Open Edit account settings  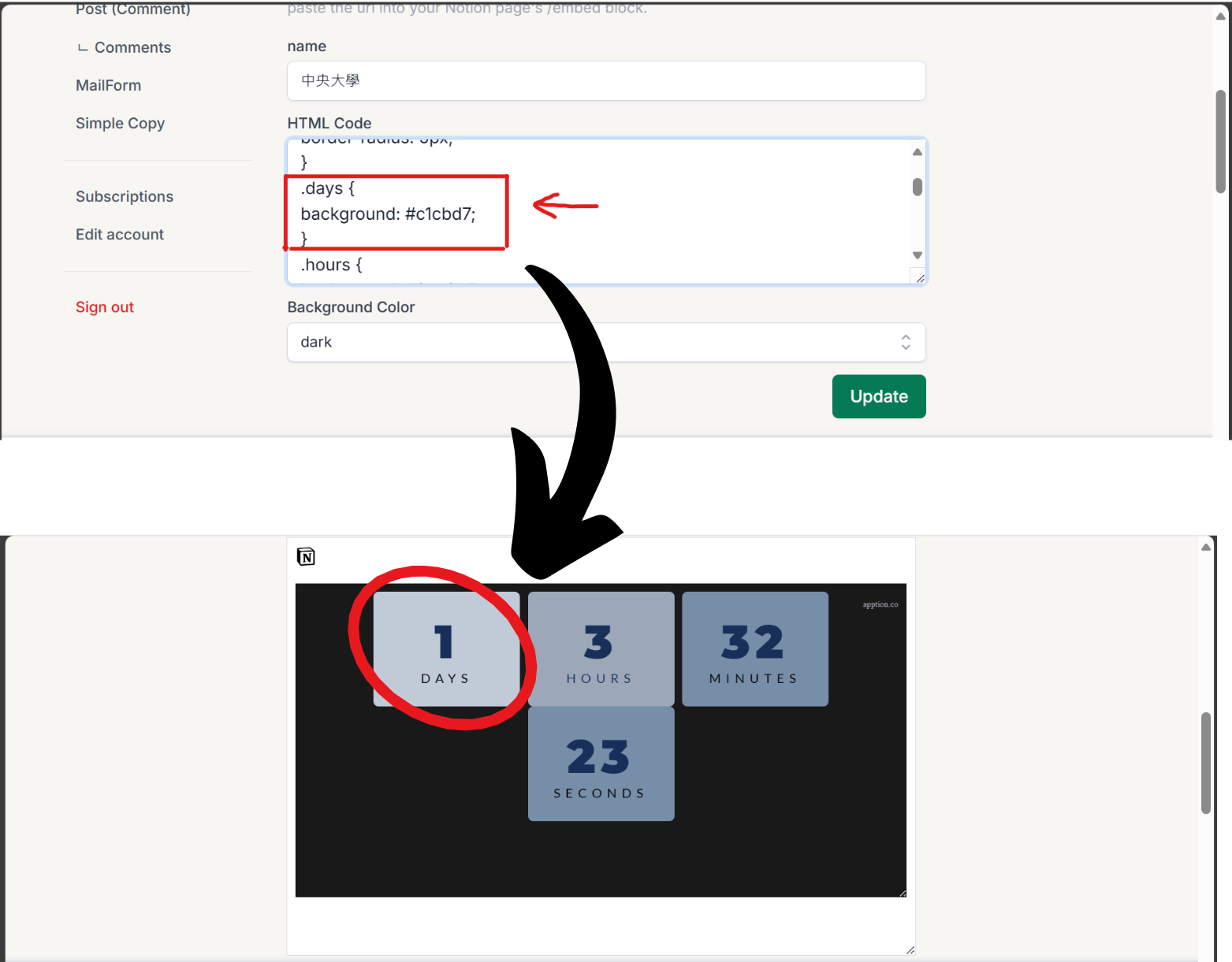point(120,234)
